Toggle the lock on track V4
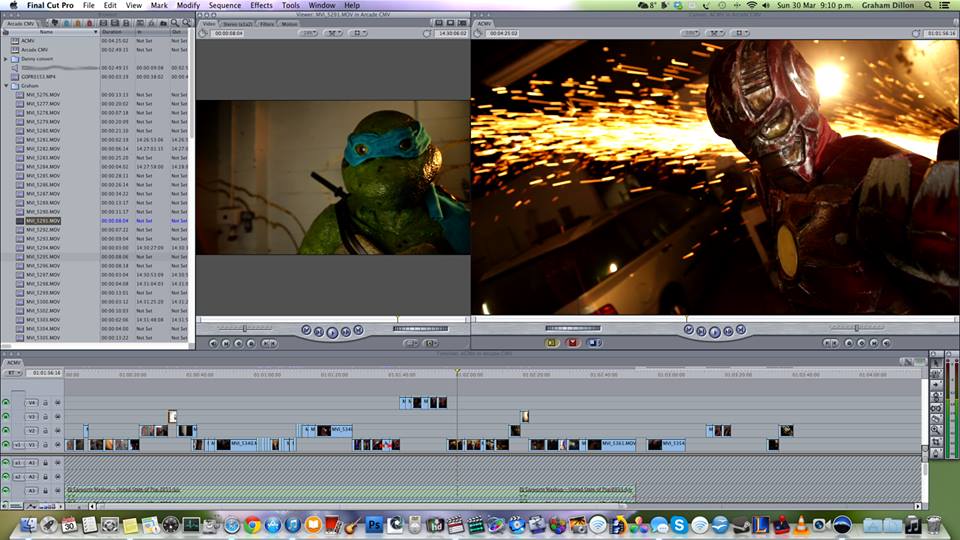The width and height of the screenshot is (960, 540). [45, 402]
